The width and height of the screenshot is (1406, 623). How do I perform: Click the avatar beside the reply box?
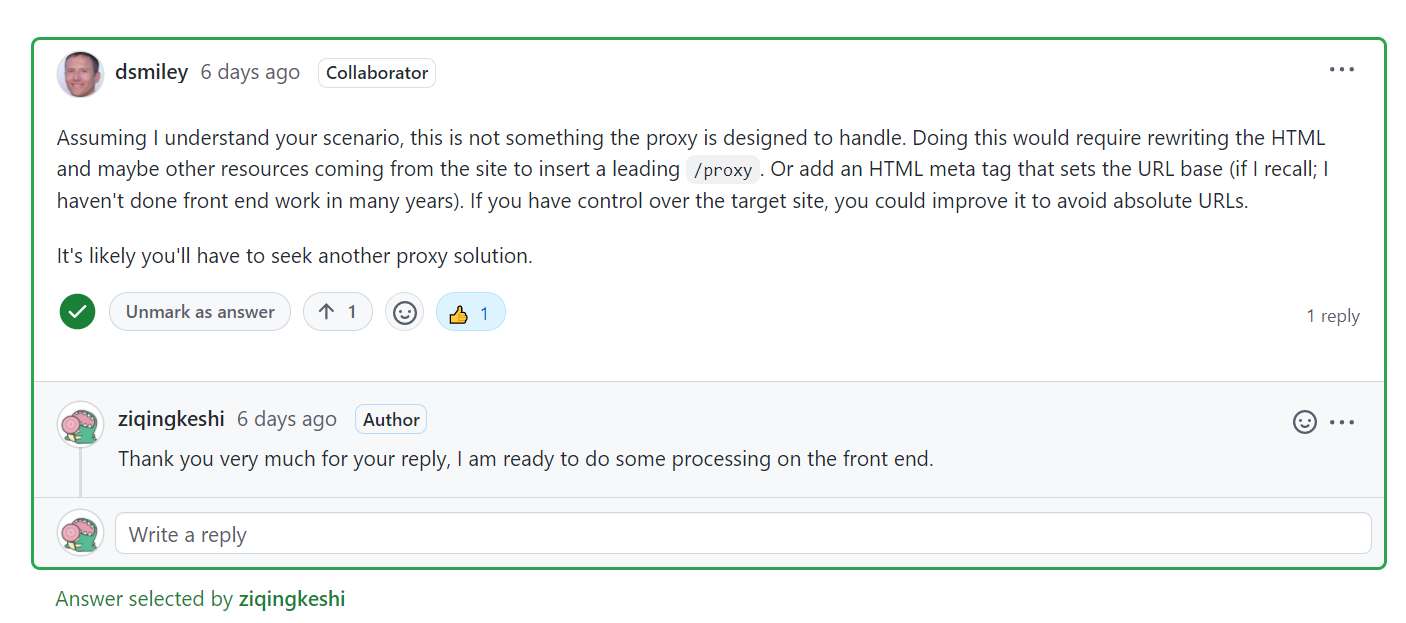point(80,533)
